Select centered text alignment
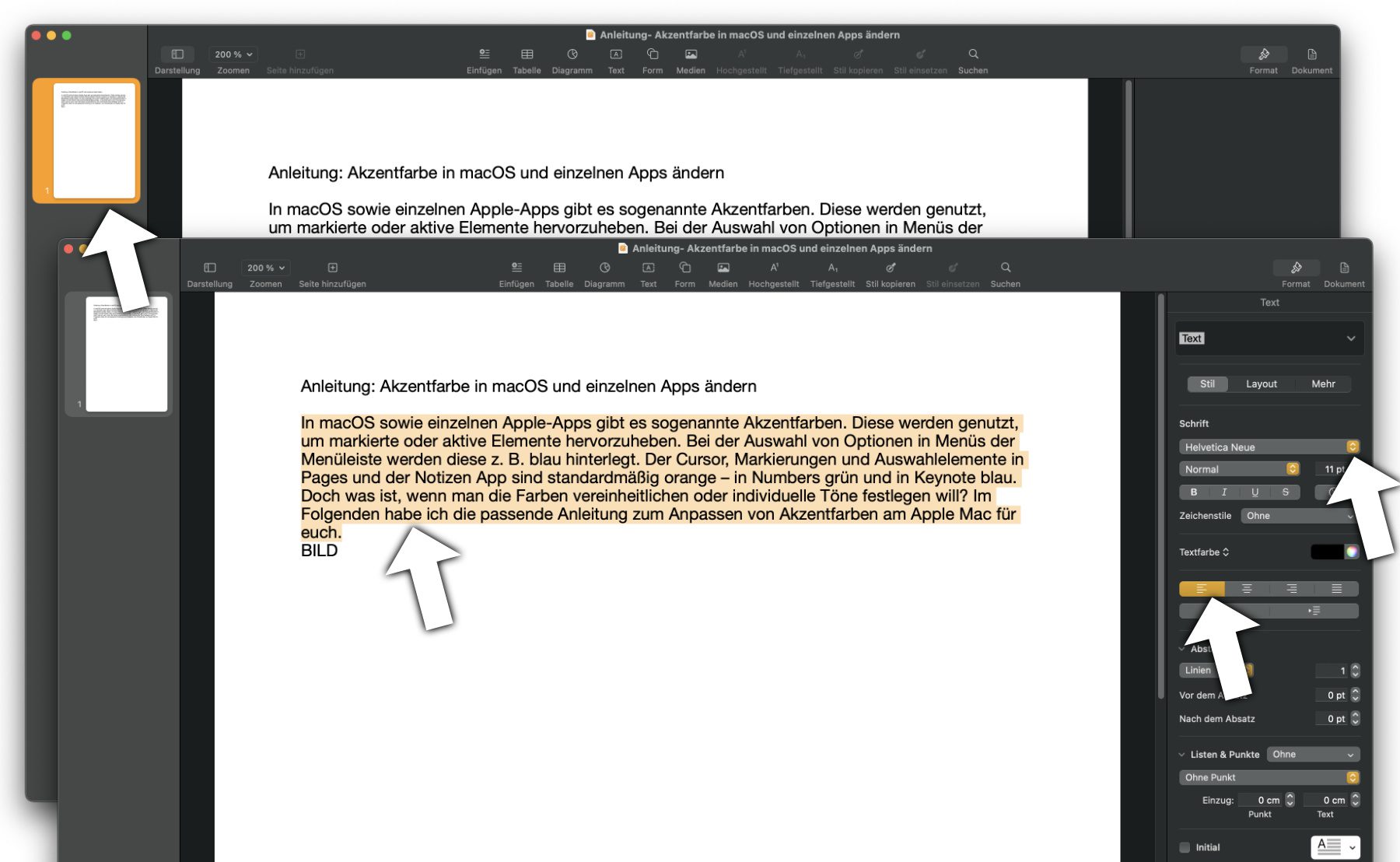The width and height of the screenshot is (1400, 862). point(1247,589)
